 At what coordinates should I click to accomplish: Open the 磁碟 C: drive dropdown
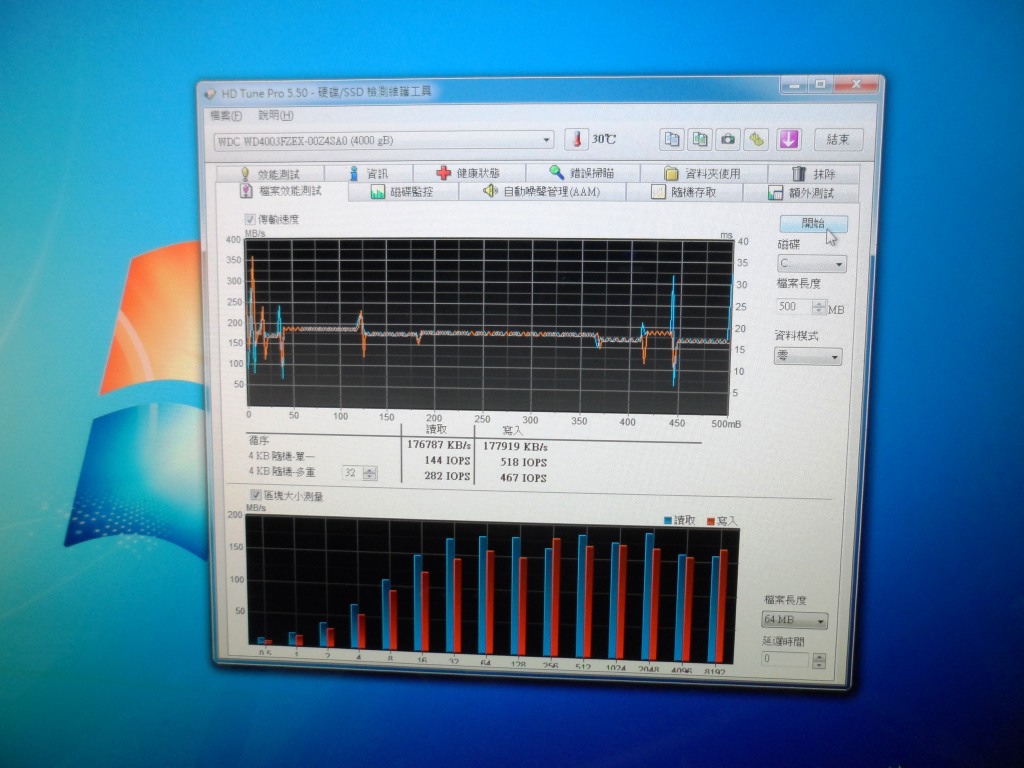point(811,264)
